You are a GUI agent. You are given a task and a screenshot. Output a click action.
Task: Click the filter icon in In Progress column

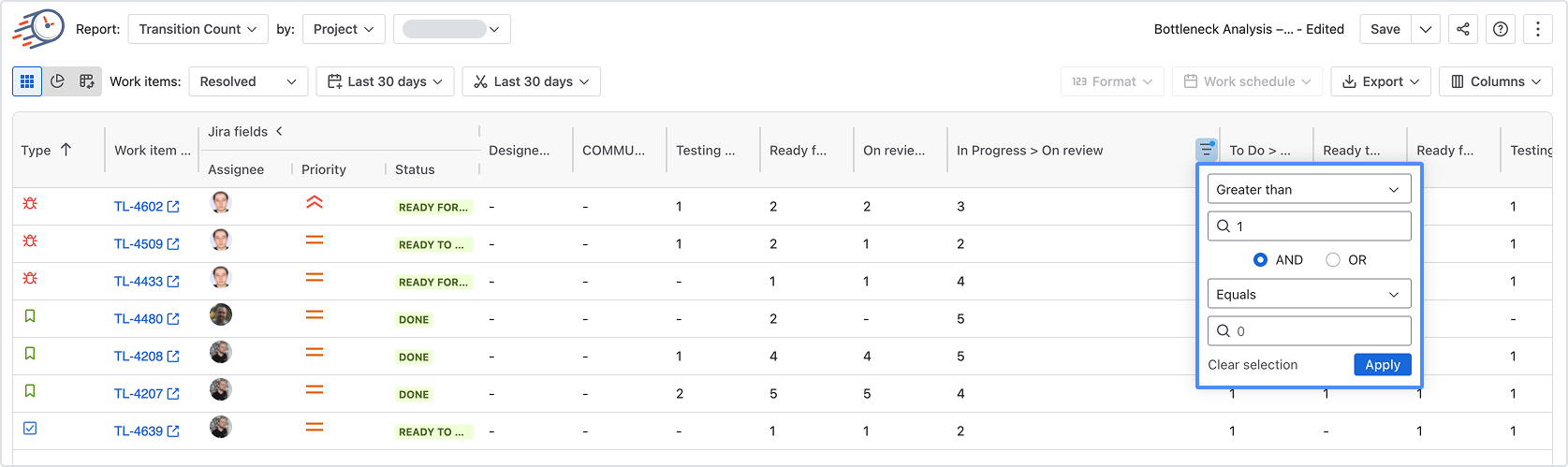1207,150
